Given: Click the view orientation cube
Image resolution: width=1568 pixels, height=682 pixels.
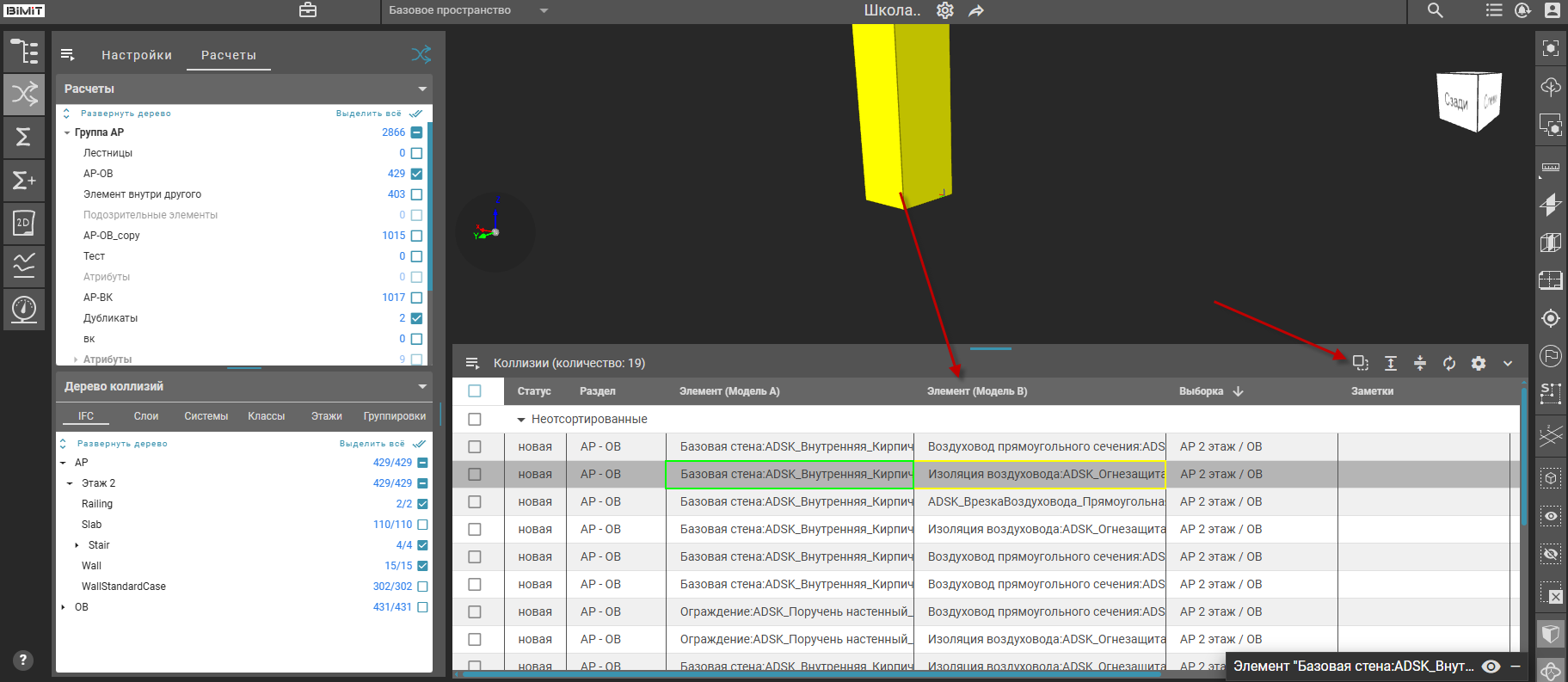Looking at the screenshot, I should [x=1469, y=101].
